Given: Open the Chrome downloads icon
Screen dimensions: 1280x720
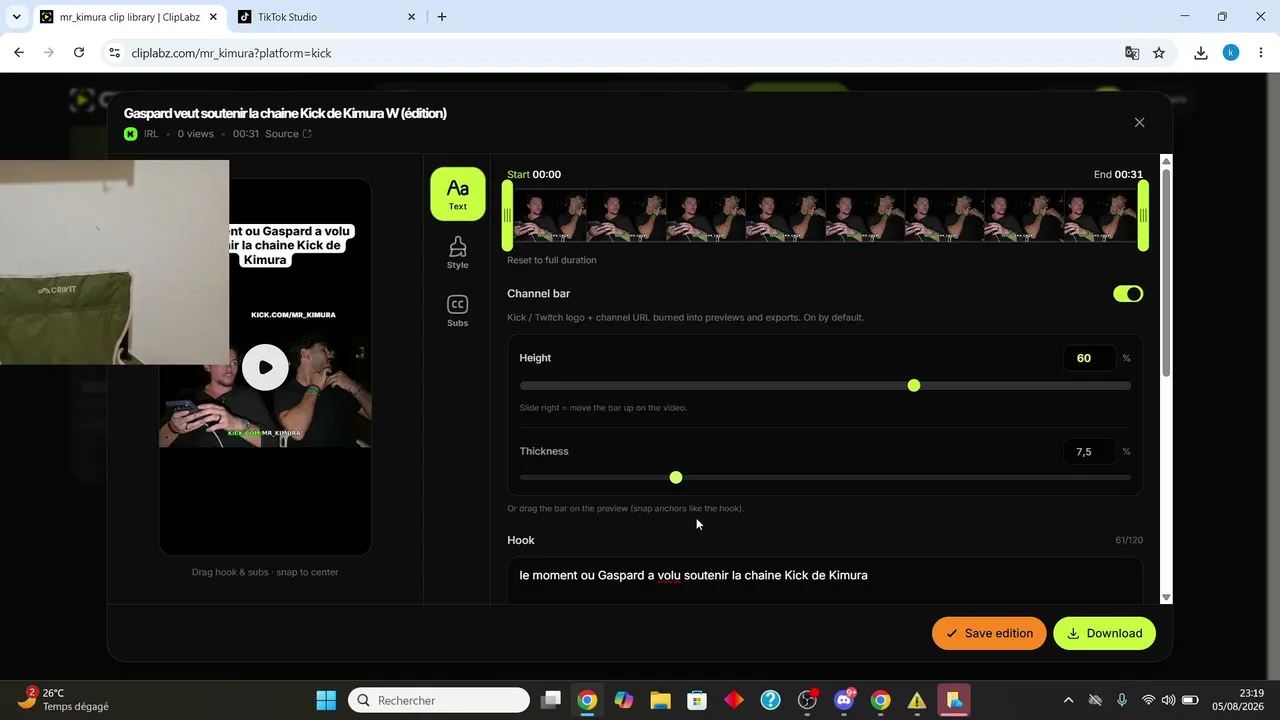Looking at the screenshot, I should 1201,53.
